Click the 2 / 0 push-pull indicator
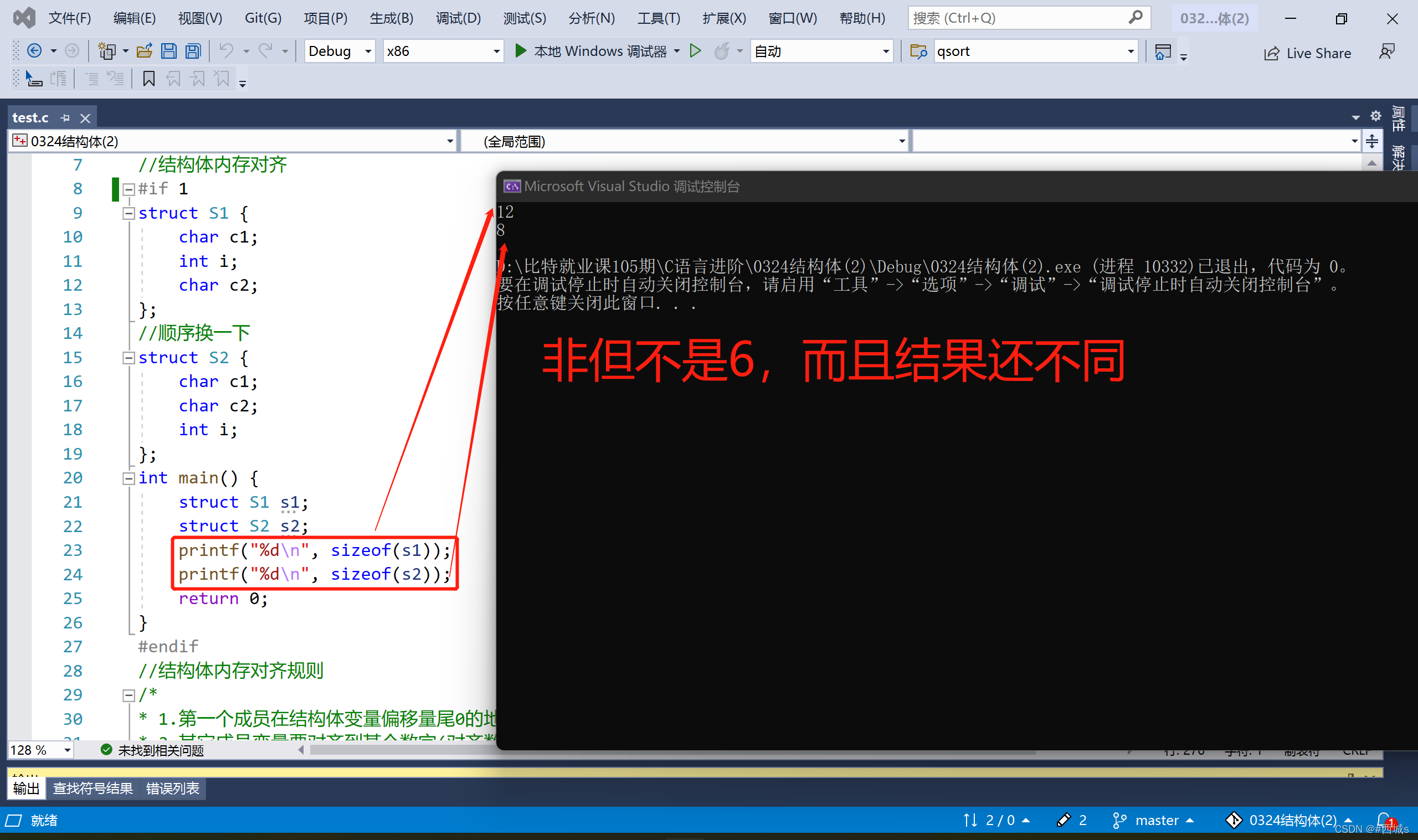The width and height of the screenshot is (1418, 840). [x=996, y=820]
